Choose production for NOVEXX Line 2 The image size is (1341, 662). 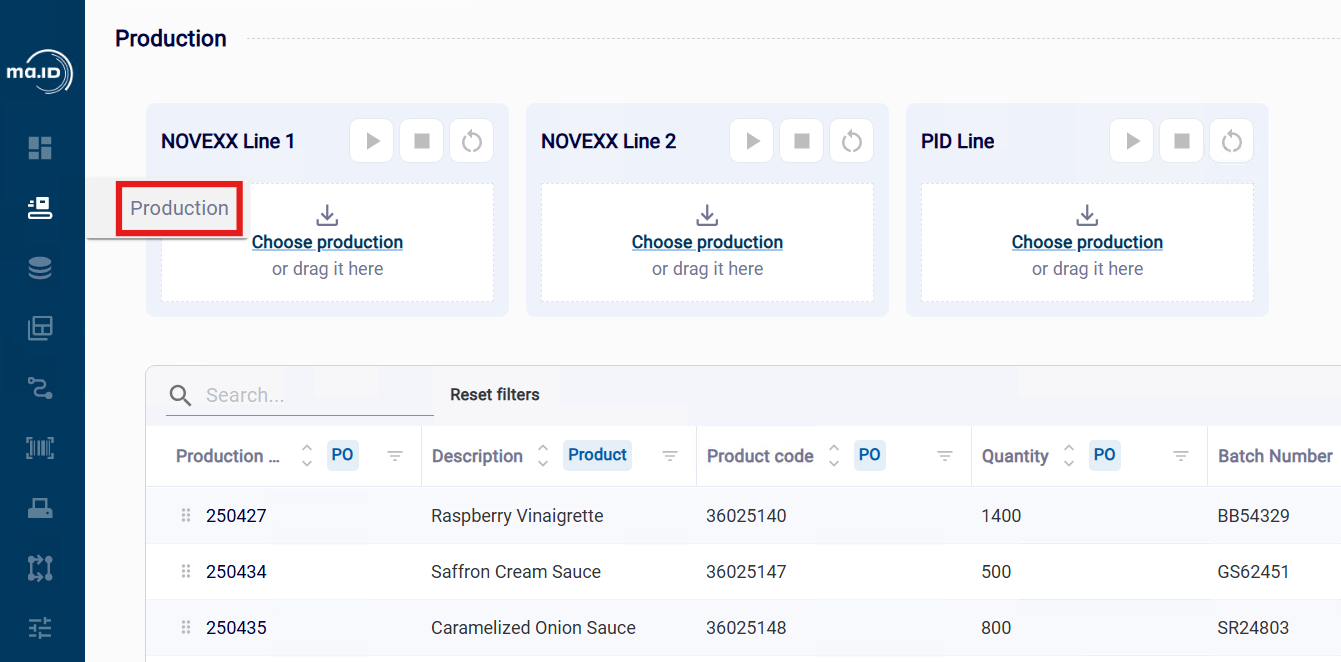click(707, 242)
